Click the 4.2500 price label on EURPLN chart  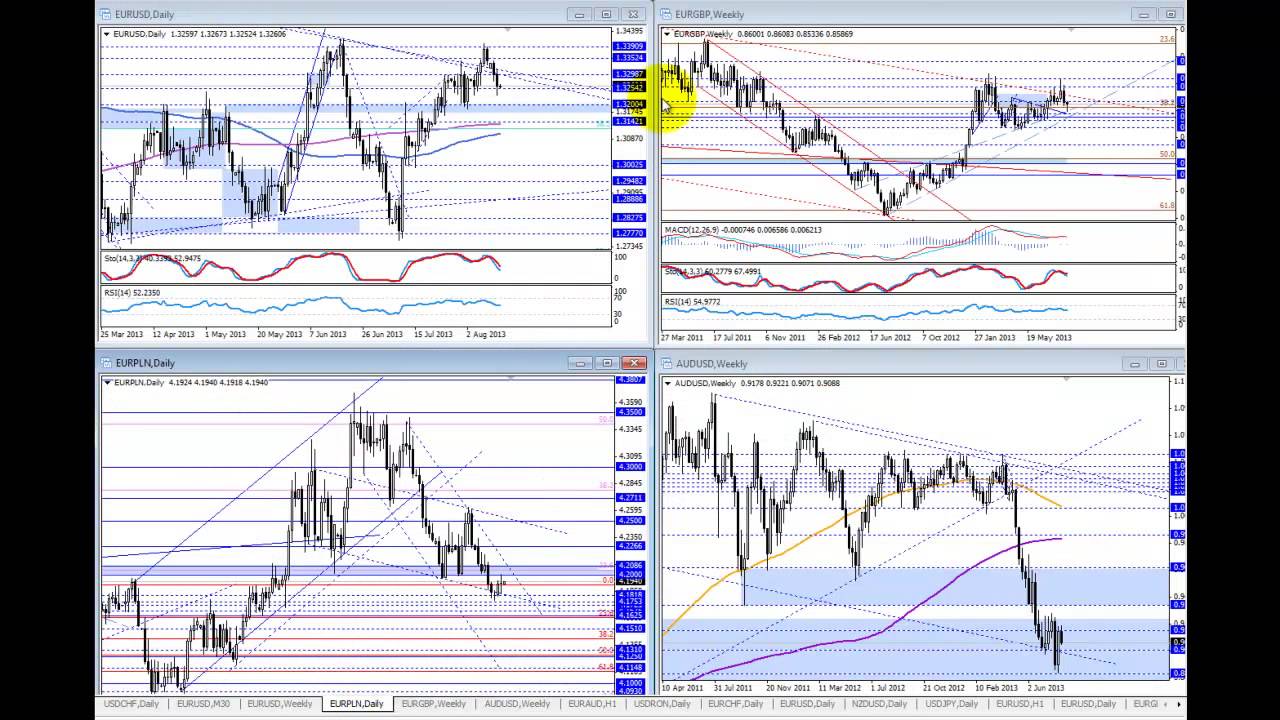(631, 521)
